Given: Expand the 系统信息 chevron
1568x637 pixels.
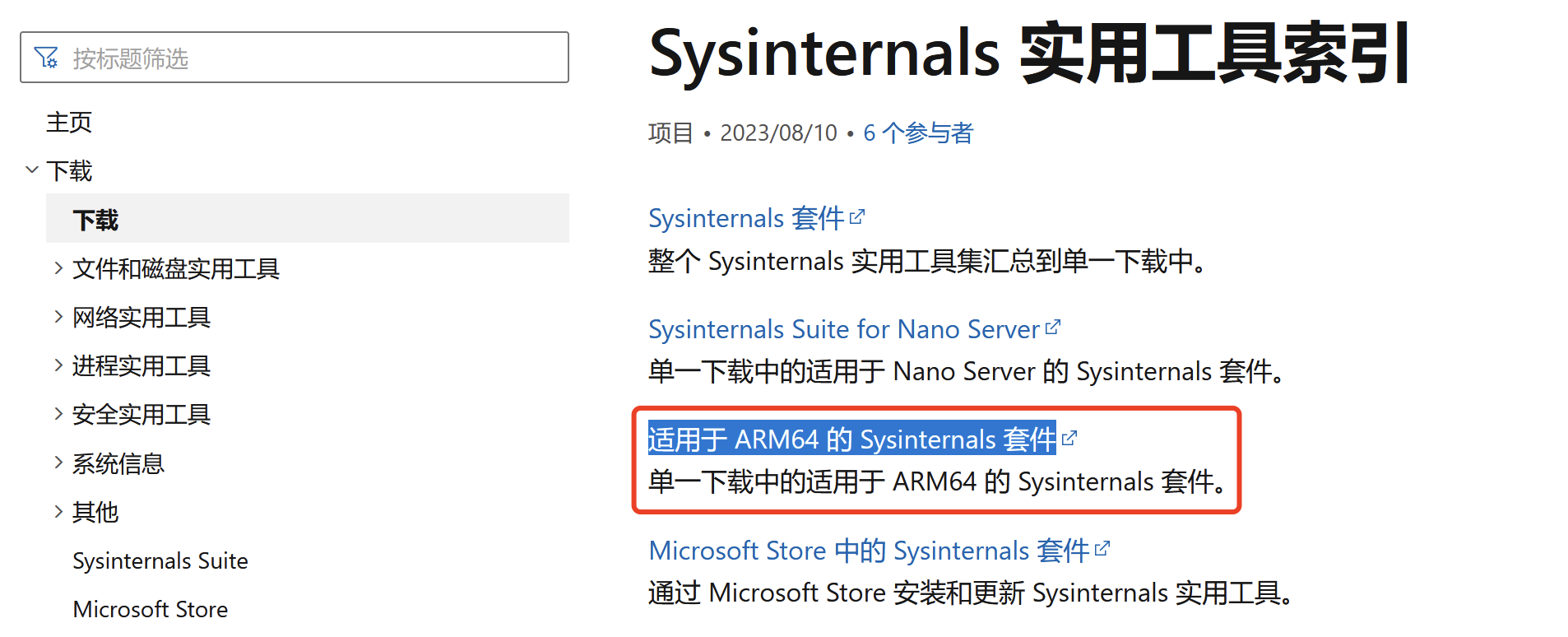Looking at the screenshot, I should pyautogui.click(x=58, y=463).
